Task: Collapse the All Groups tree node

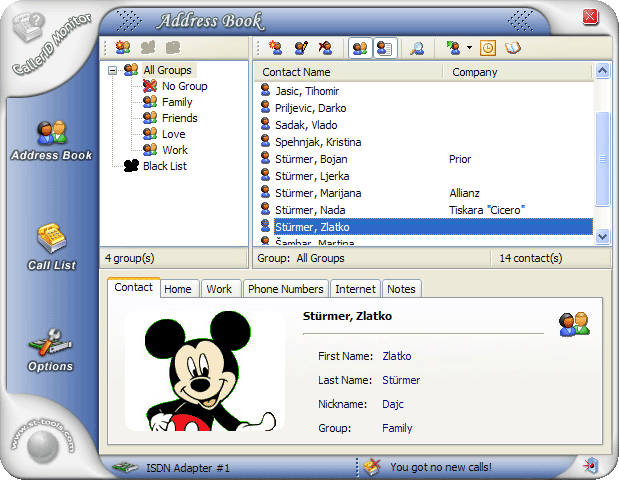Action: tap(113, 71)
